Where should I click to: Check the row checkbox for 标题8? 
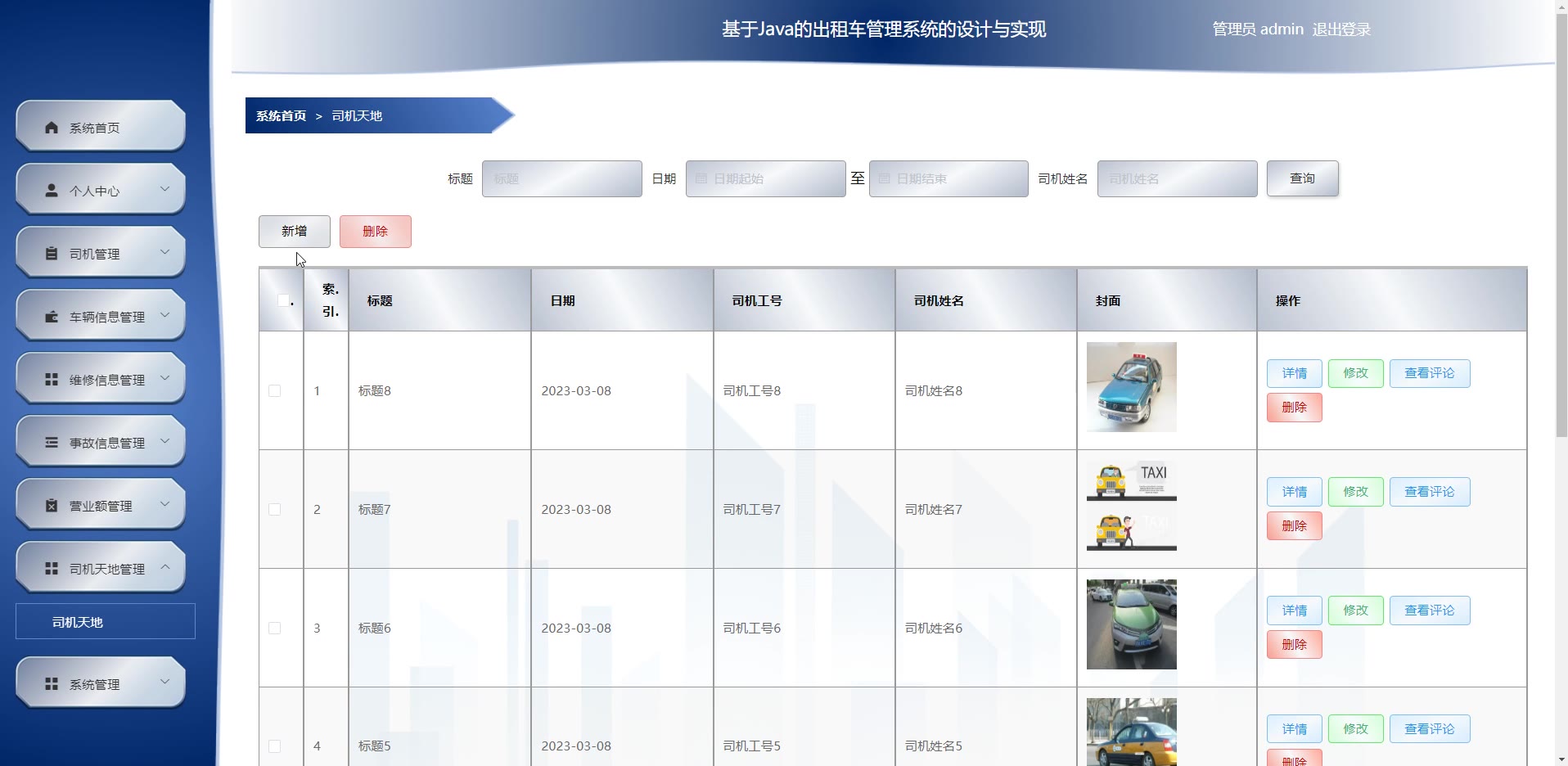pyautogui.click(x=275, y=391)
